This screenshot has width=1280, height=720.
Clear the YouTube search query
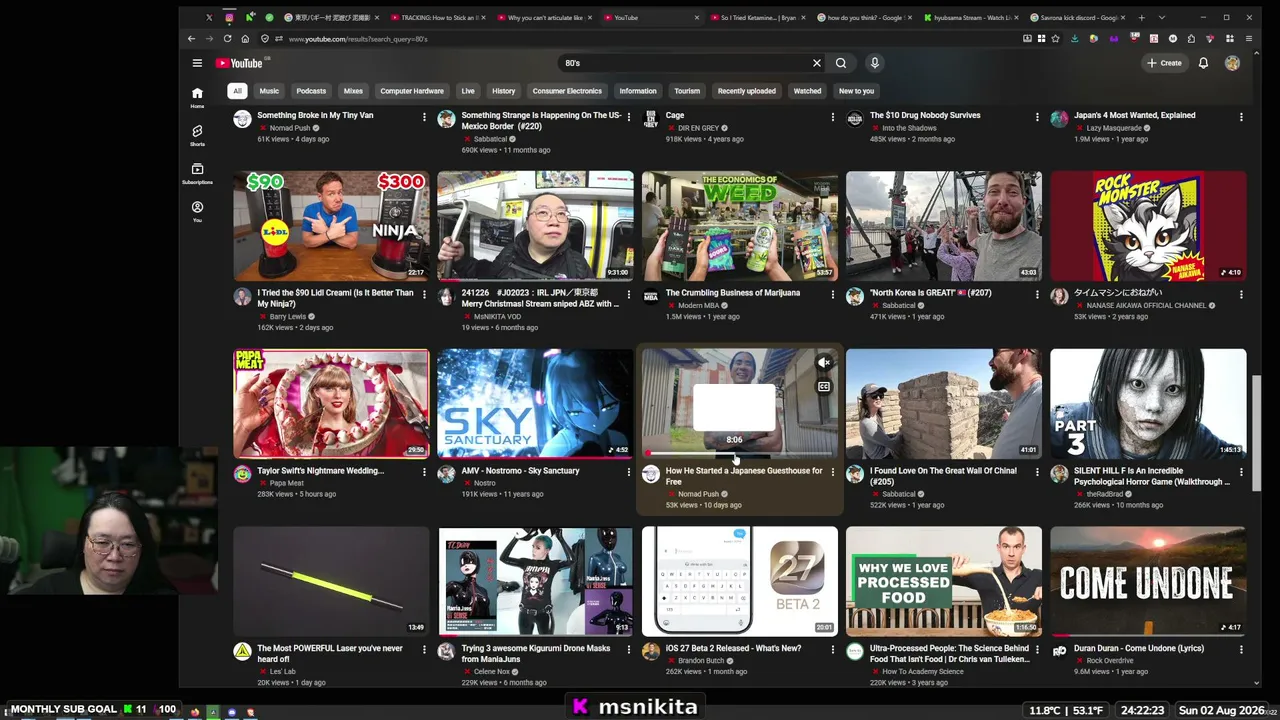pyautogui.click(x=817, y=63)
